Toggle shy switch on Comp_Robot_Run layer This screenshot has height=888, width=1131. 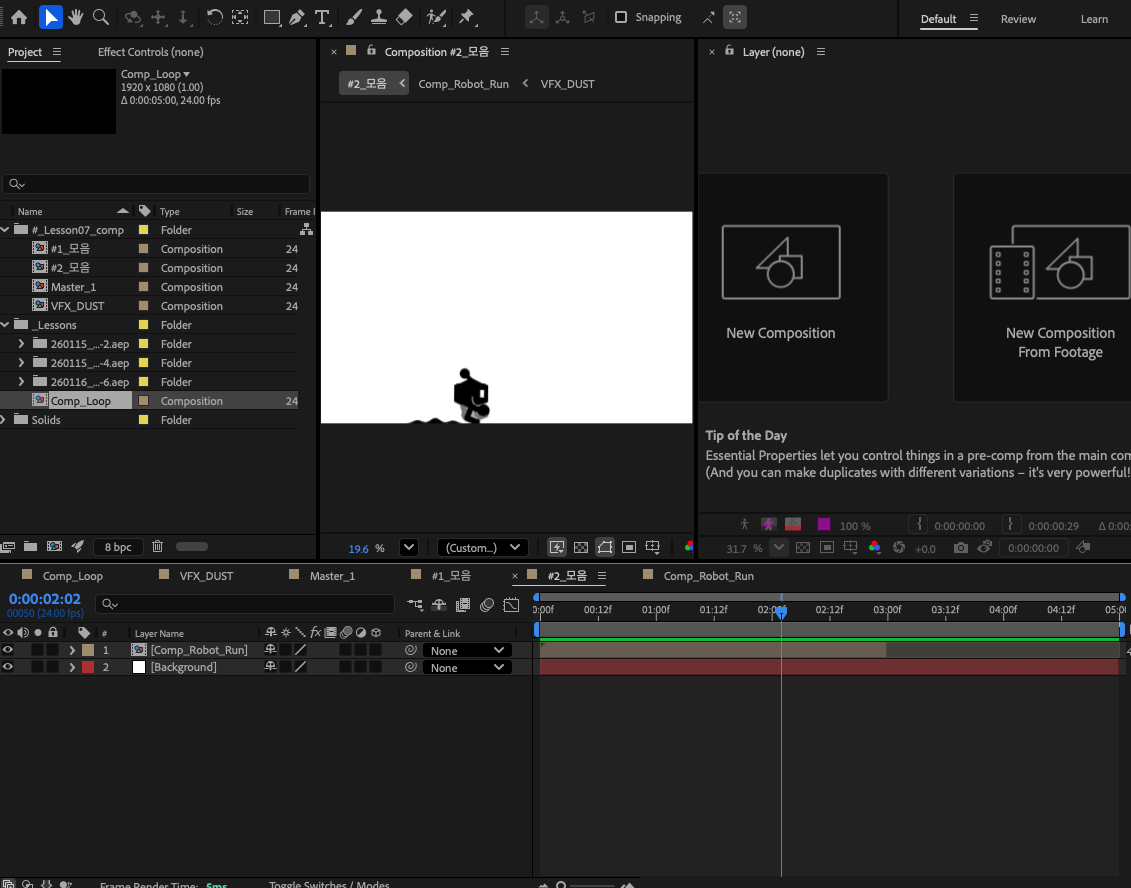point(270,650)
